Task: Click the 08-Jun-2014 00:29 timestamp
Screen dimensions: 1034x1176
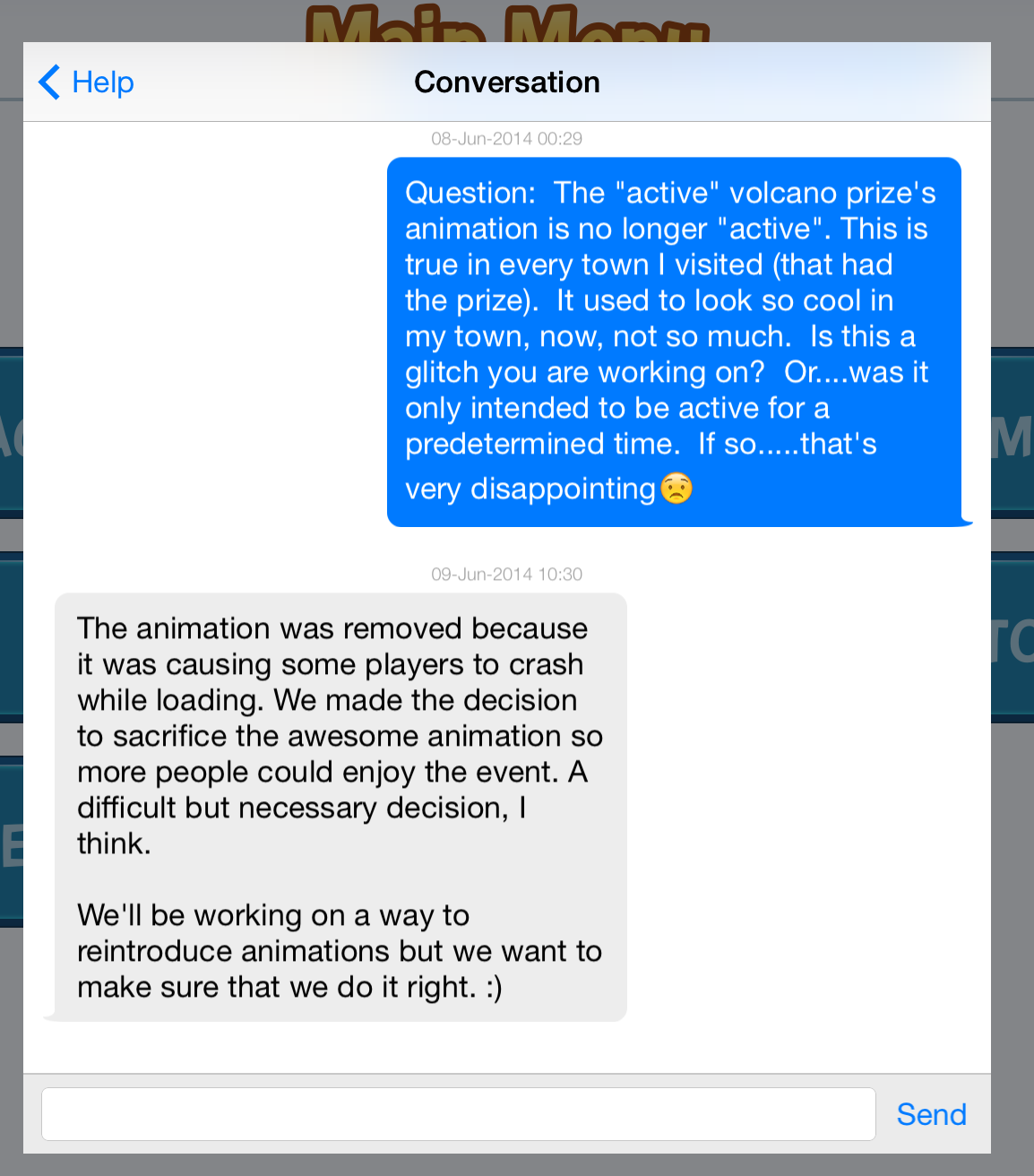Action: (x=507, y=139)
